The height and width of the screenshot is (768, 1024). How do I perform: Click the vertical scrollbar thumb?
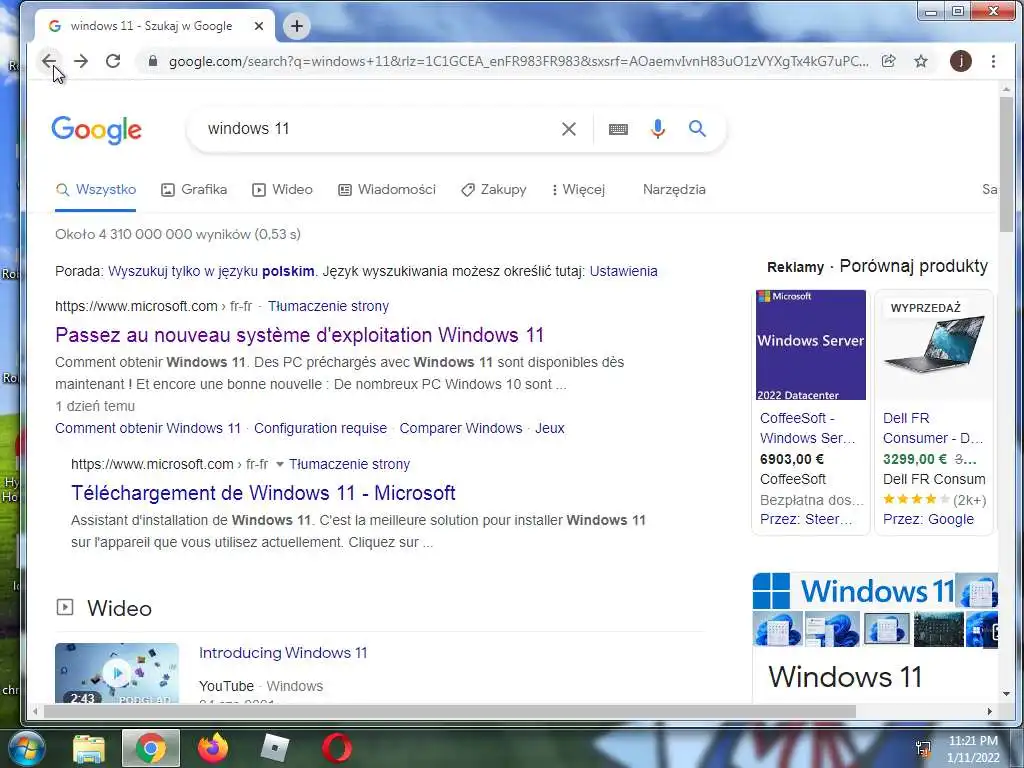click(1006, 163)
